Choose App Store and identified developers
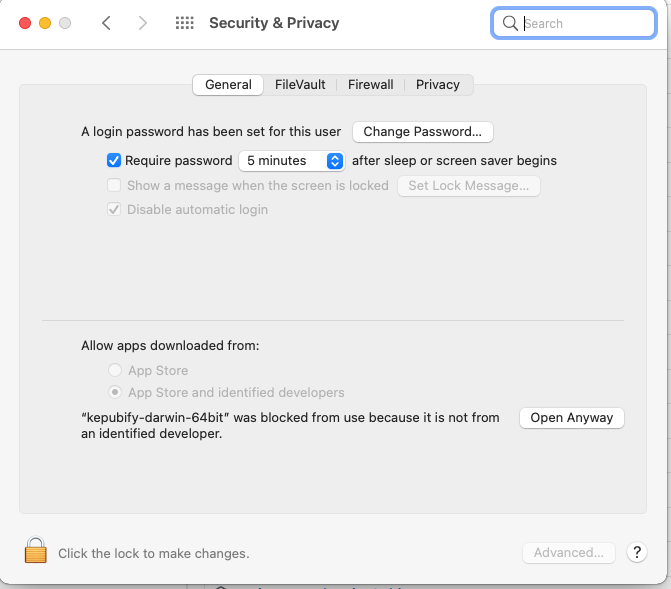The width and height of the screenshot is (671, 589). (x=115, y=393)
